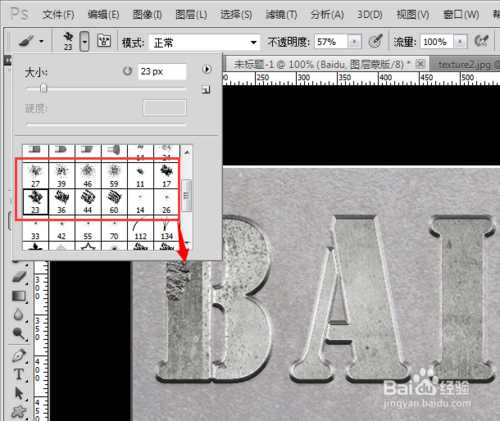
Task: Collapse the brush preset picker dropdown arrow
Action: [85, 41]
